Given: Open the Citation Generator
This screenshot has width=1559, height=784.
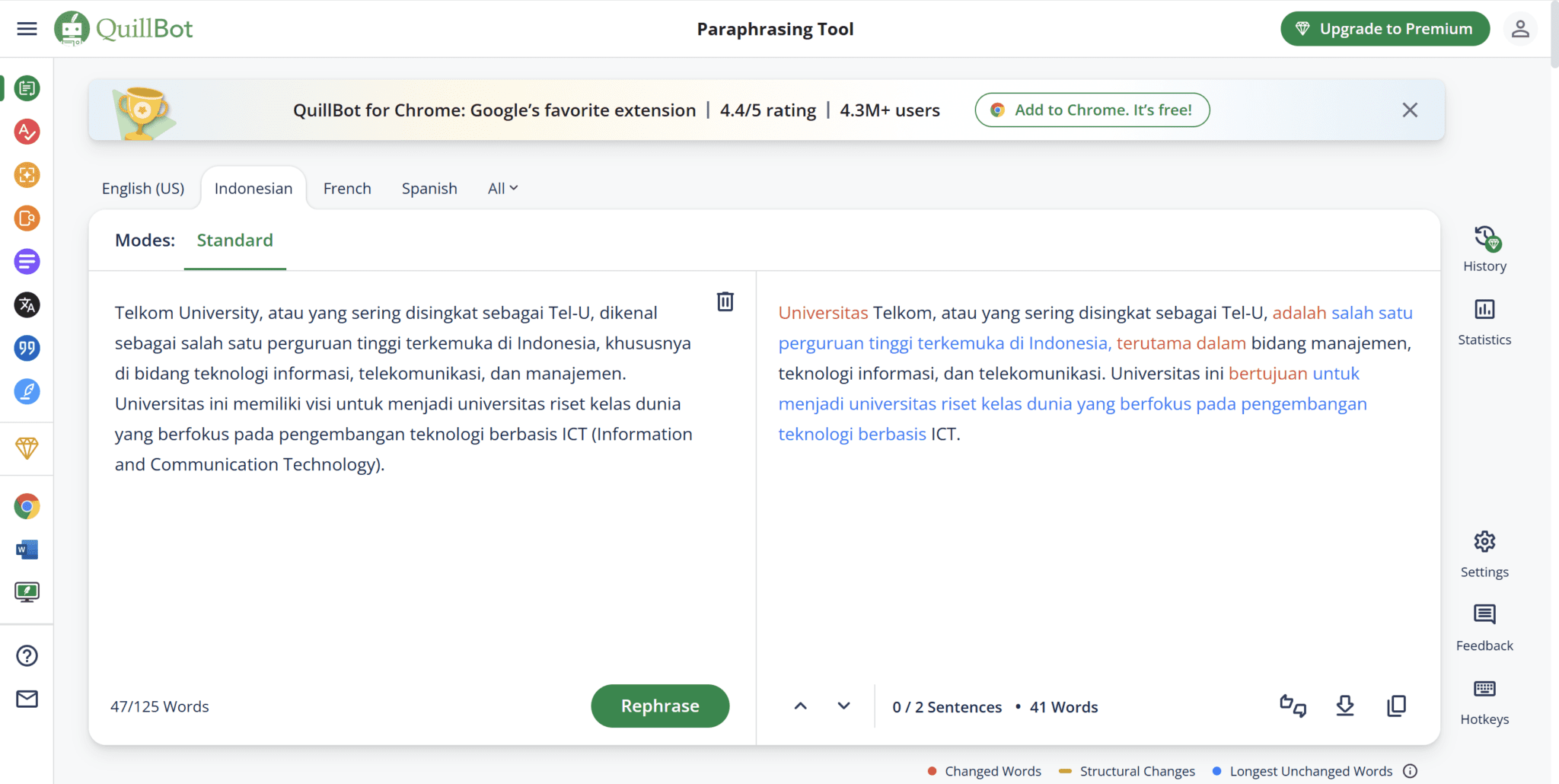Looking at the screenshot, I should [27, 349].
